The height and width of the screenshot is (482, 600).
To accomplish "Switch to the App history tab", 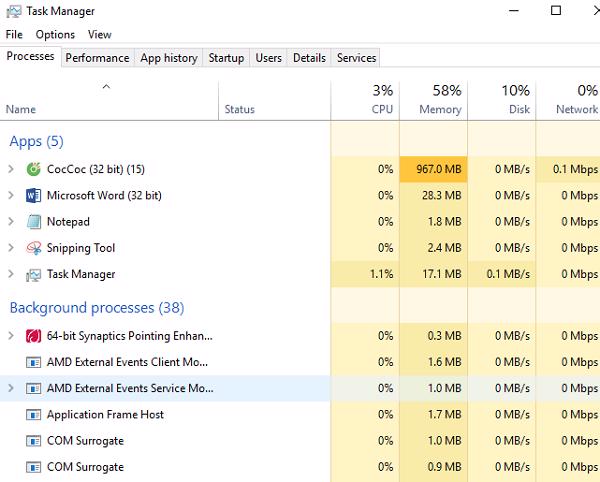I will point(169,58).
